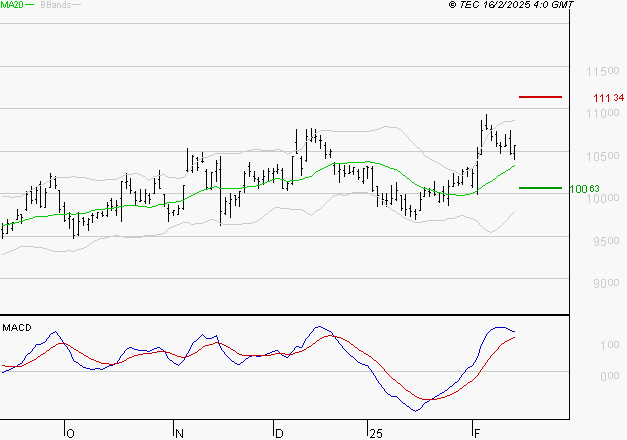
Task: Click the N month marker on time axis
Action: 179,434
